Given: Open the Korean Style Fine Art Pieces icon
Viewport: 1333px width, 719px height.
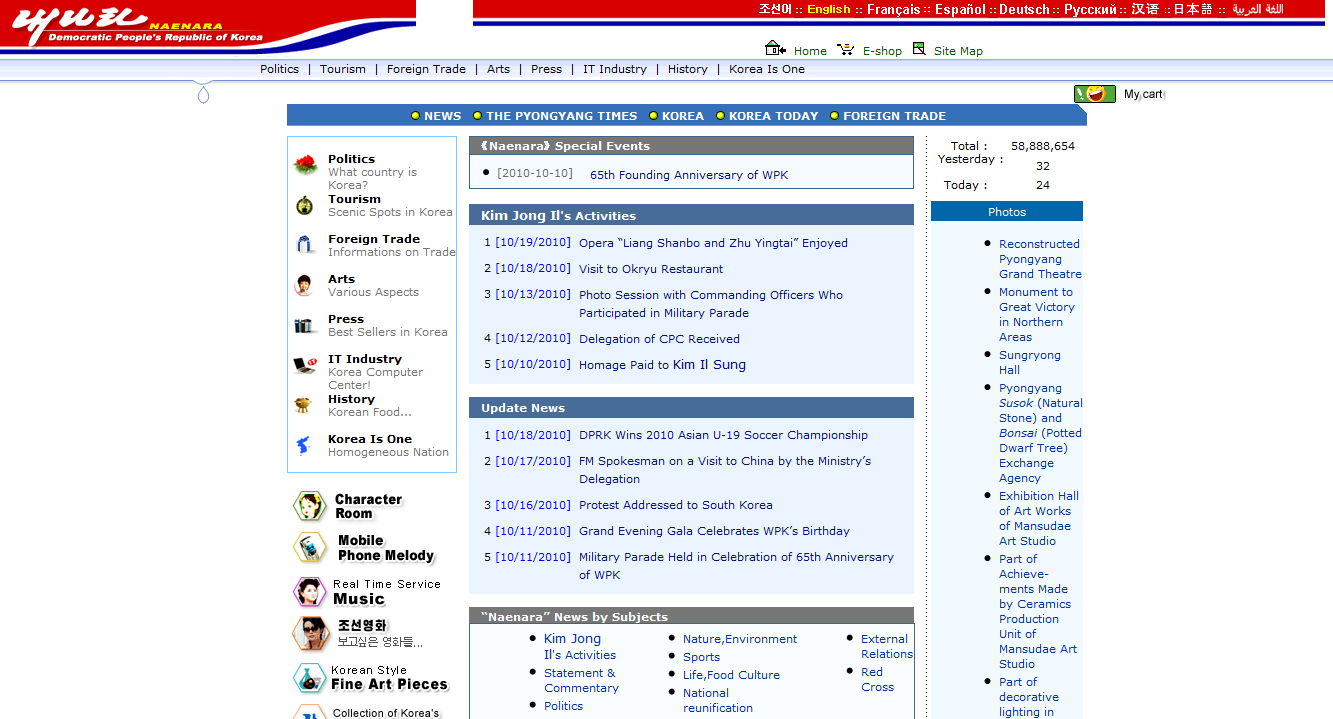Looking at the screenshot, I should [310, 678].
